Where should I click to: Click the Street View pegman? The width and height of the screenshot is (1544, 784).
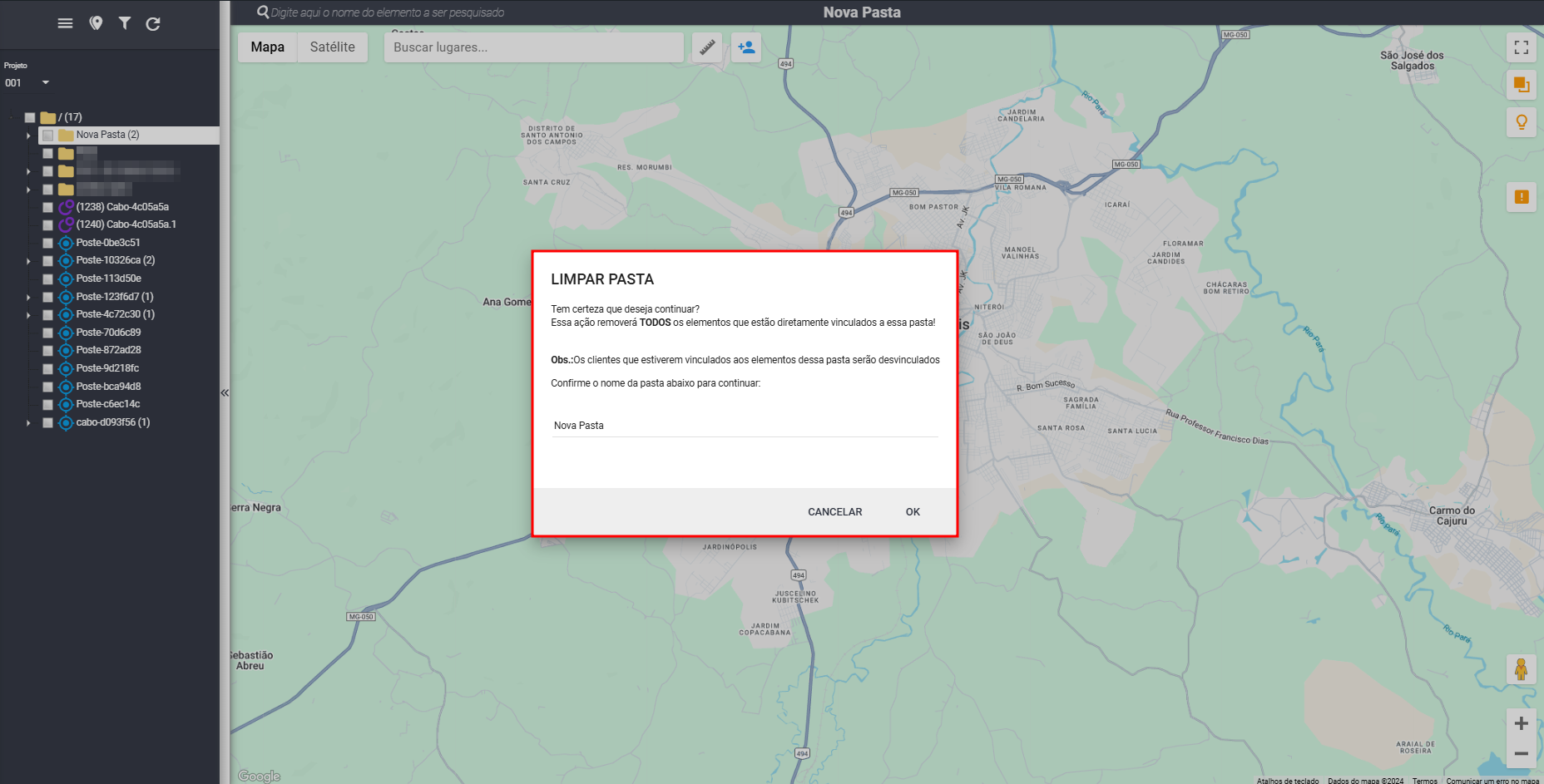(1521, 669)
